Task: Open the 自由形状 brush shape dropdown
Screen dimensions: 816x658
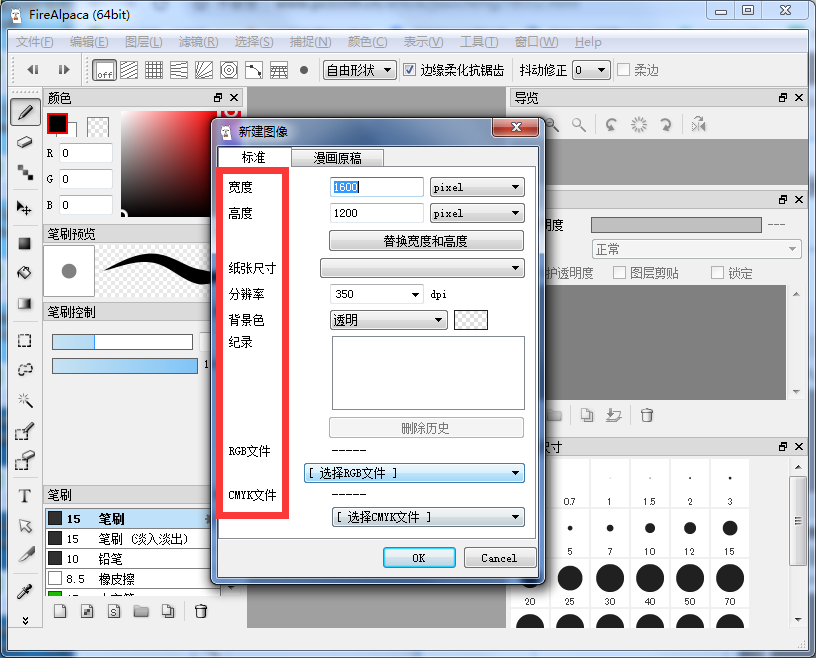Action: click(358, 70)
